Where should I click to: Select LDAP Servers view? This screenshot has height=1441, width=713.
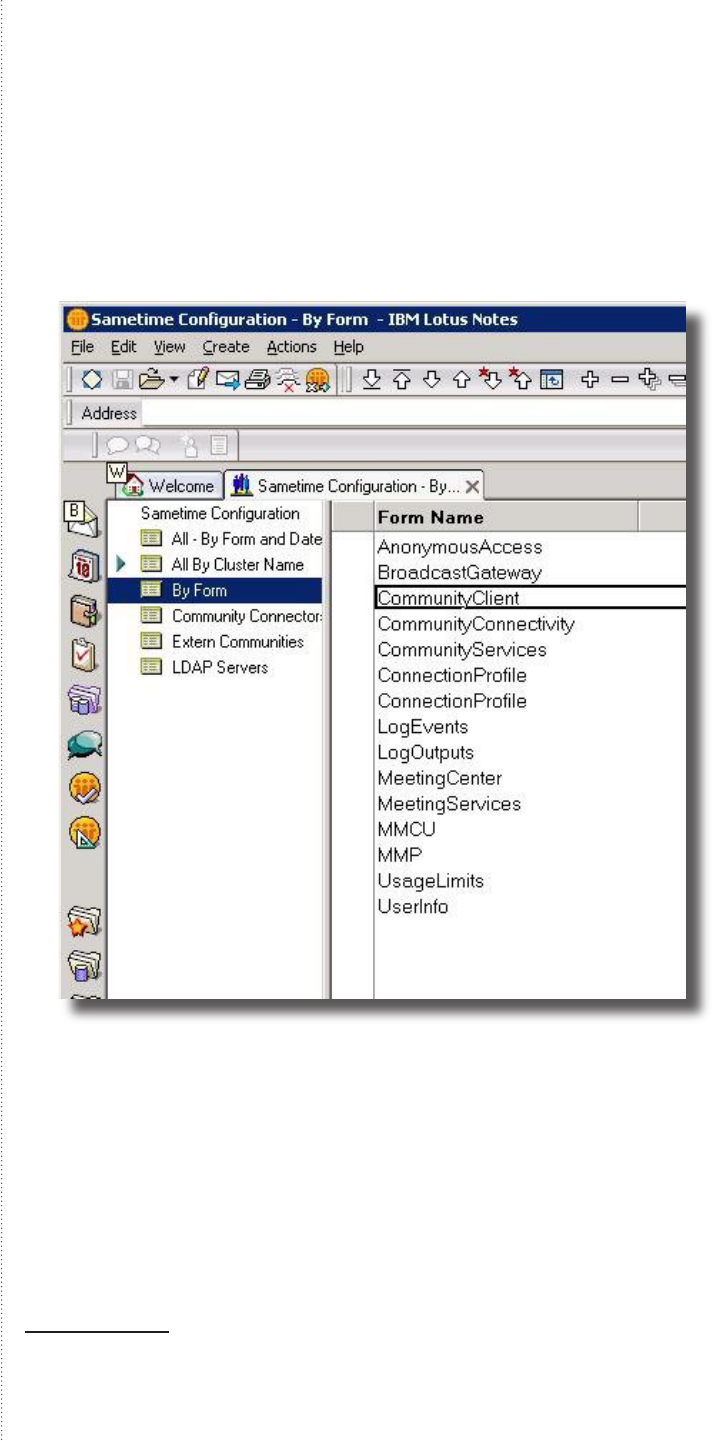coord(205,667)
